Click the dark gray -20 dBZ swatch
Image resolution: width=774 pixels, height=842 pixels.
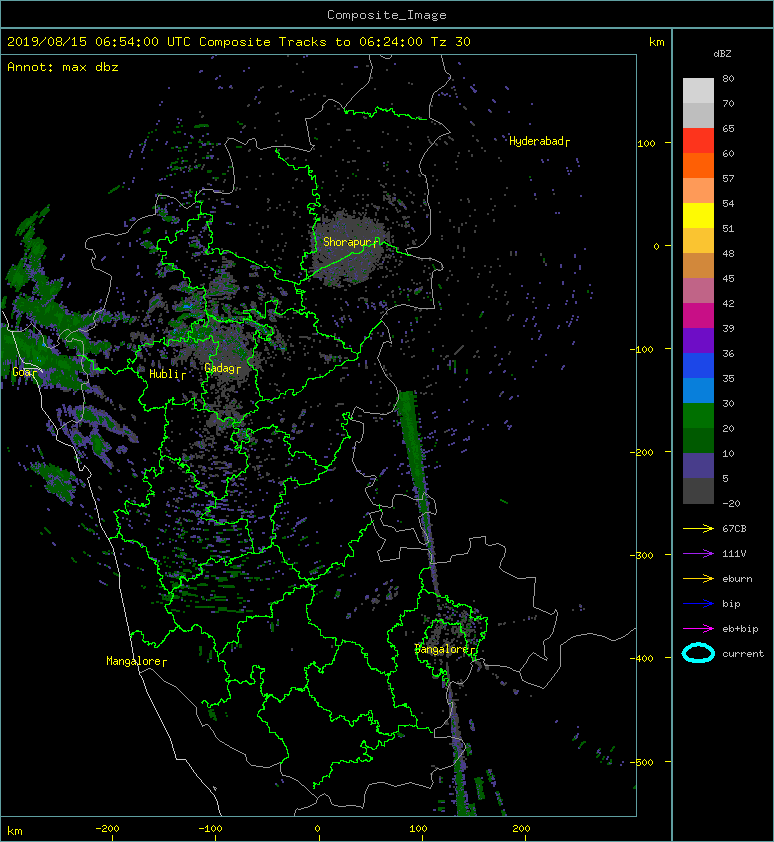[698, 491]
